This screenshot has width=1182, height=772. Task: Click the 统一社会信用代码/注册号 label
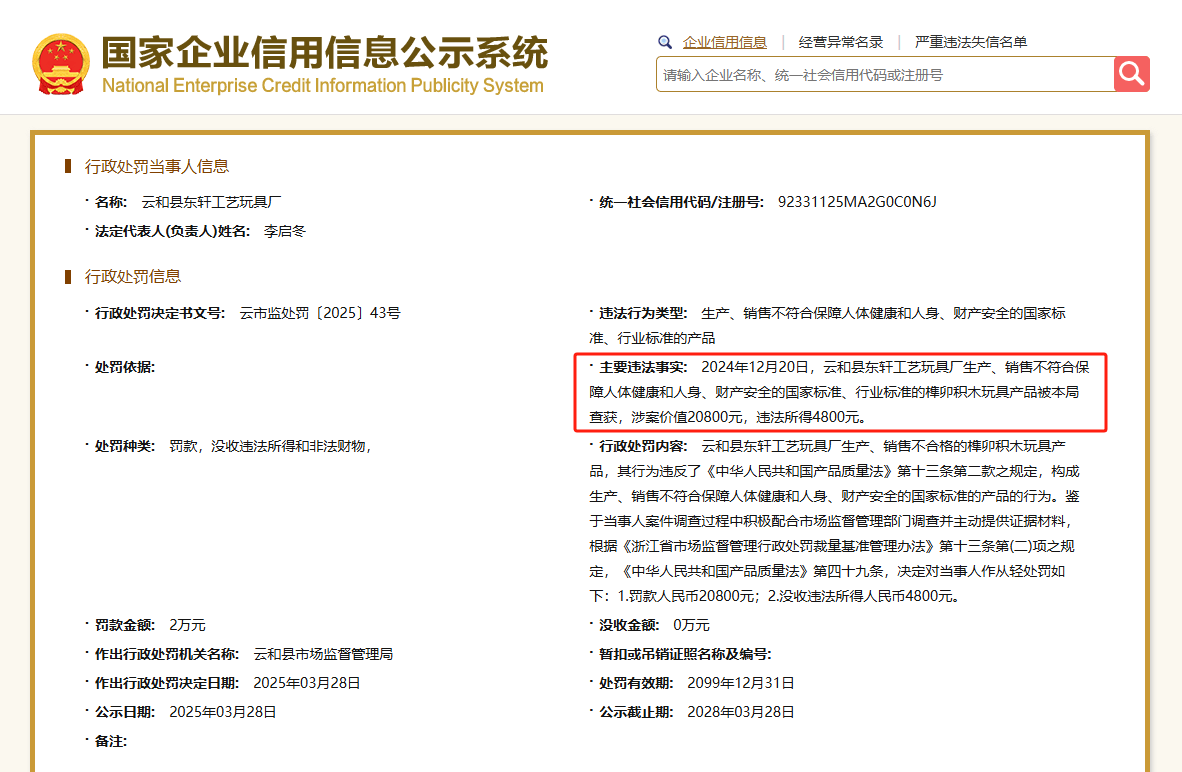point(681,202)
